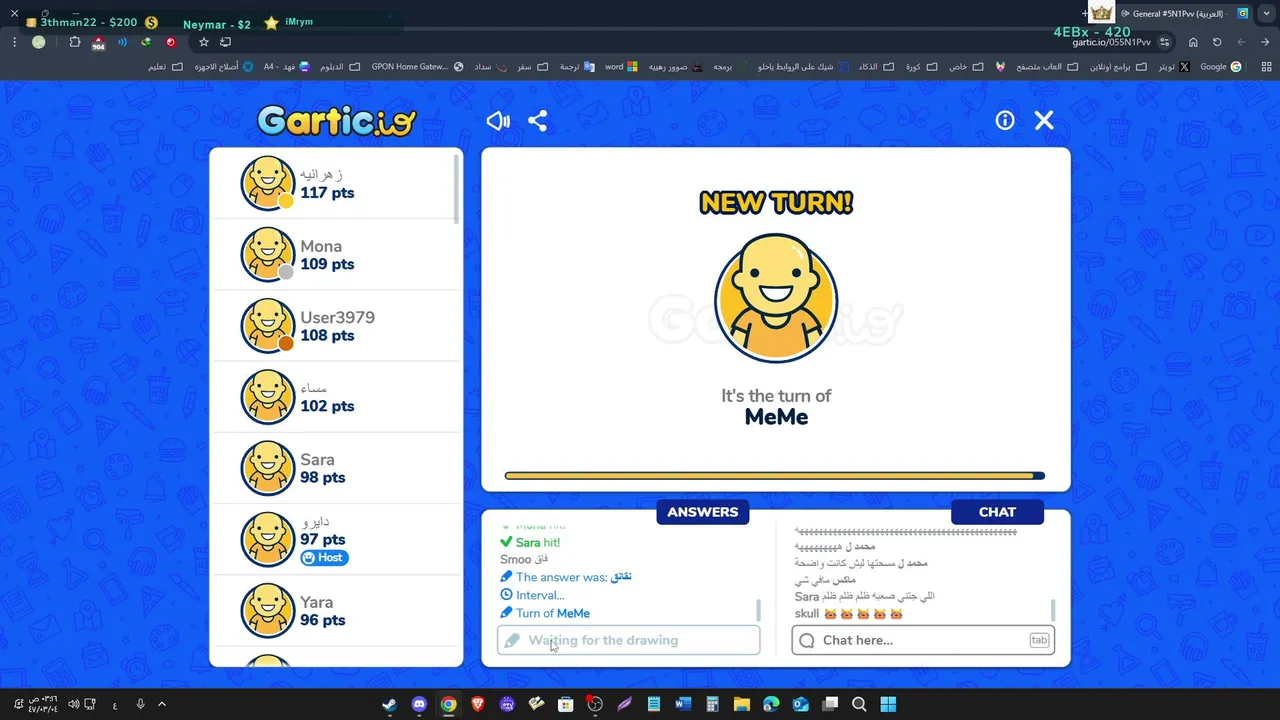Reload the page with refresh icon
This screenshot has width=1280, height=720.
(1217, 42)
